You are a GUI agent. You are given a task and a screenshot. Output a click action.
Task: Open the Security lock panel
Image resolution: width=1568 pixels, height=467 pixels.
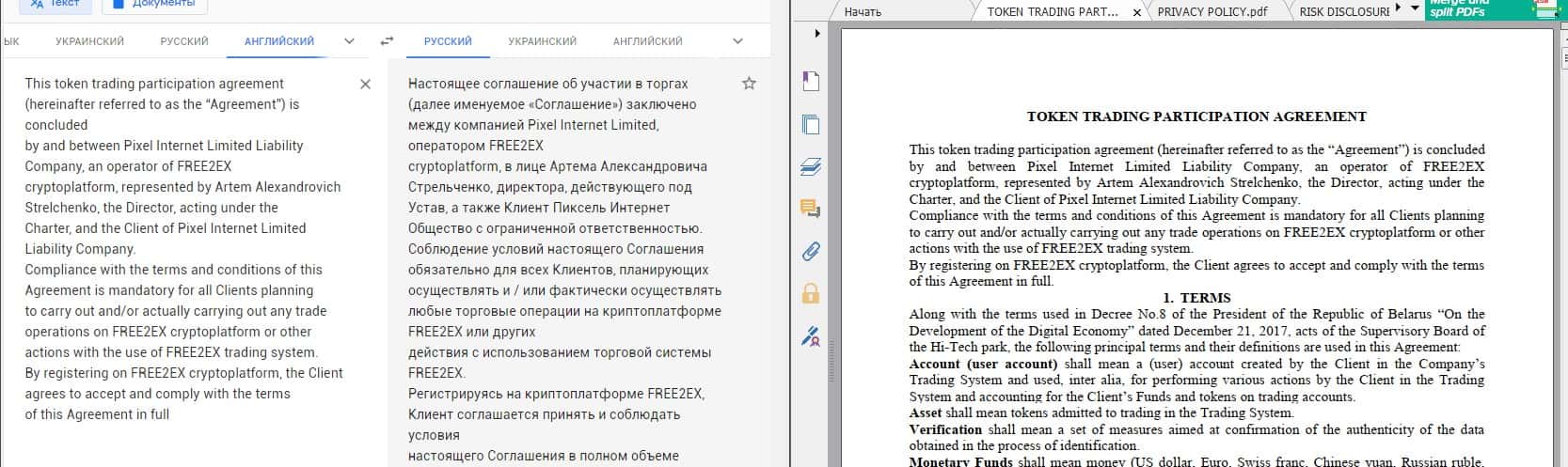811,293
